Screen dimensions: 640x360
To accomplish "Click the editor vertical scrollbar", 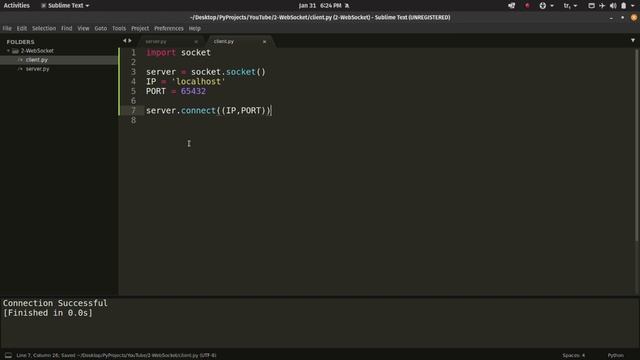I will tap(637, 145).
